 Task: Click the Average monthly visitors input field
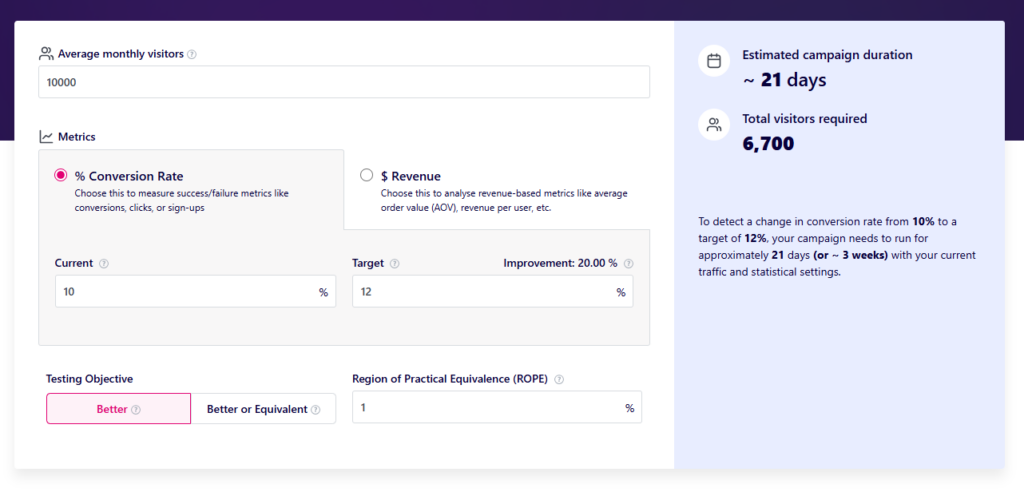coord(343,82)
